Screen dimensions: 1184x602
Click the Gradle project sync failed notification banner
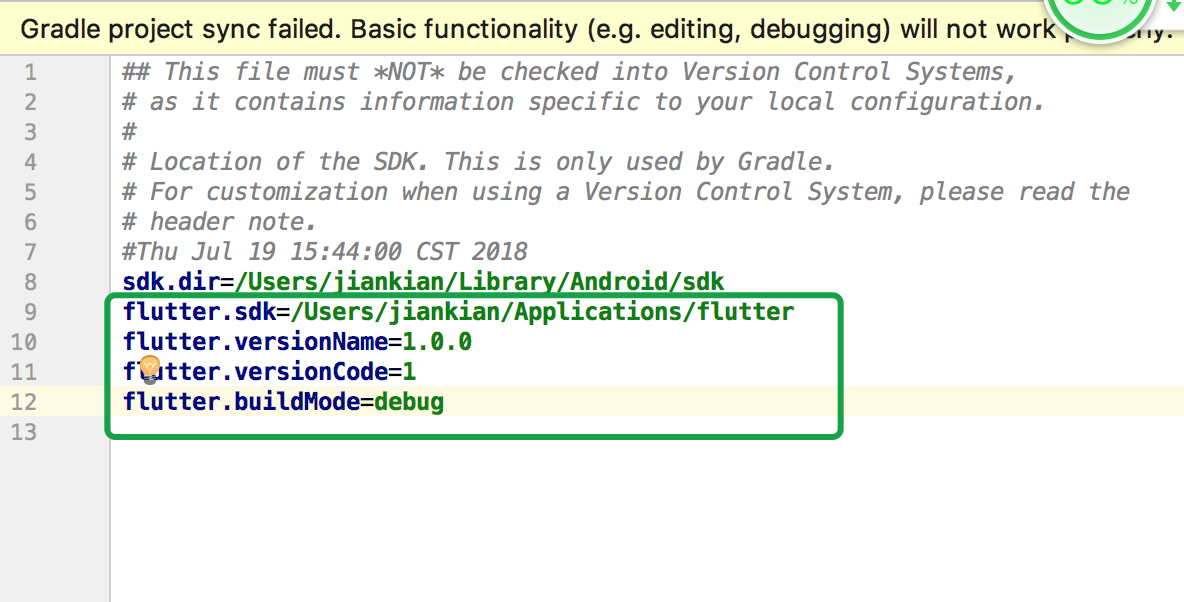(592, 29)
